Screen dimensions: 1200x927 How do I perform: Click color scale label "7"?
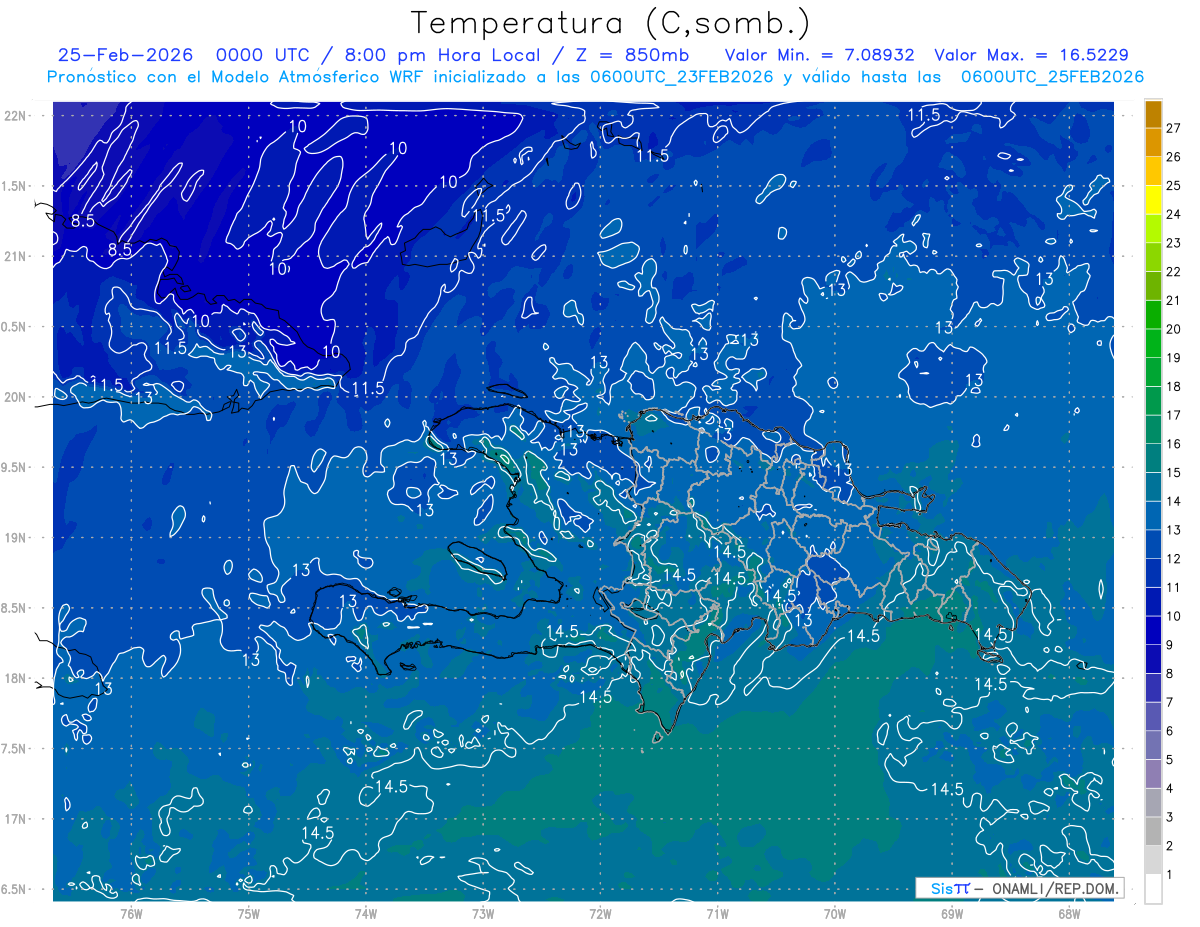tap(1169, 703)
